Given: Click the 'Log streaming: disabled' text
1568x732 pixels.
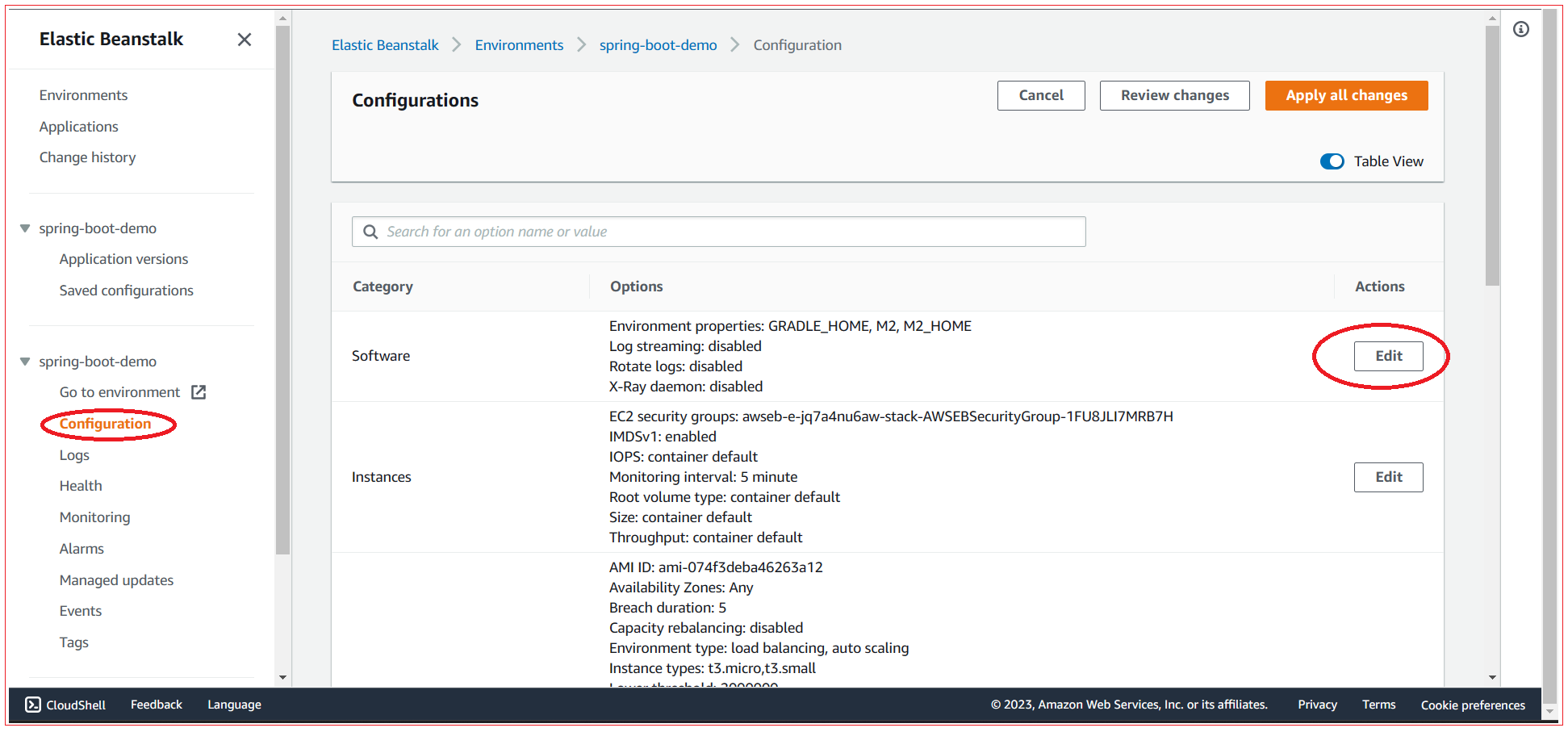Looking at the screenshot, I should coord(685,346).
